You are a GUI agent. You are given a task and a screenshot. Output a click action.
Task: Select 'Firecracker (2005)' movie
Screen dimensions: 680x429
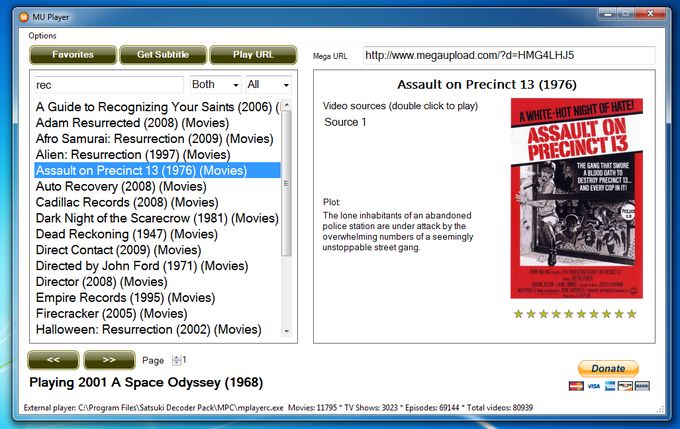158,314
